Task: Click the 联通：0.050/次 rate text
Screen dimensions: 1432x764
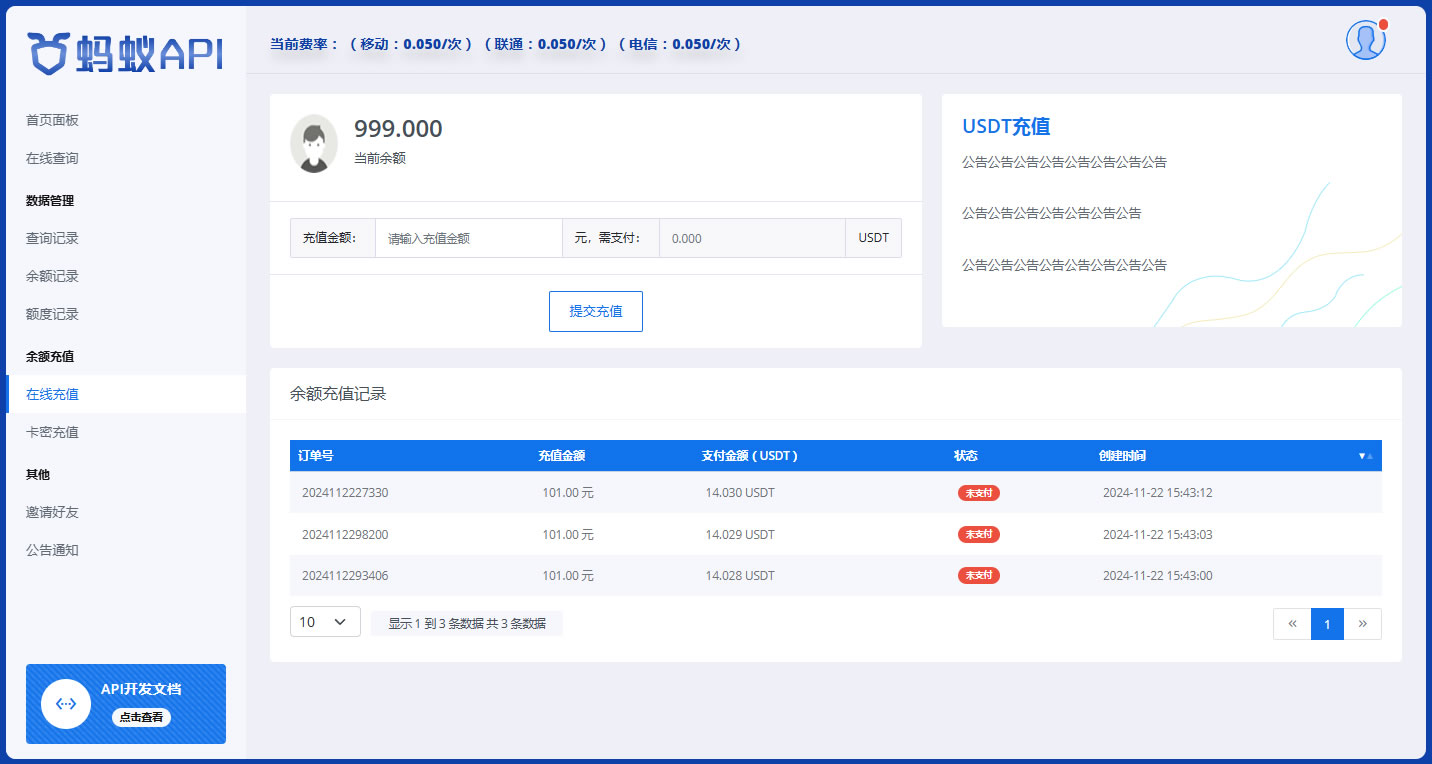Action: 545,44
